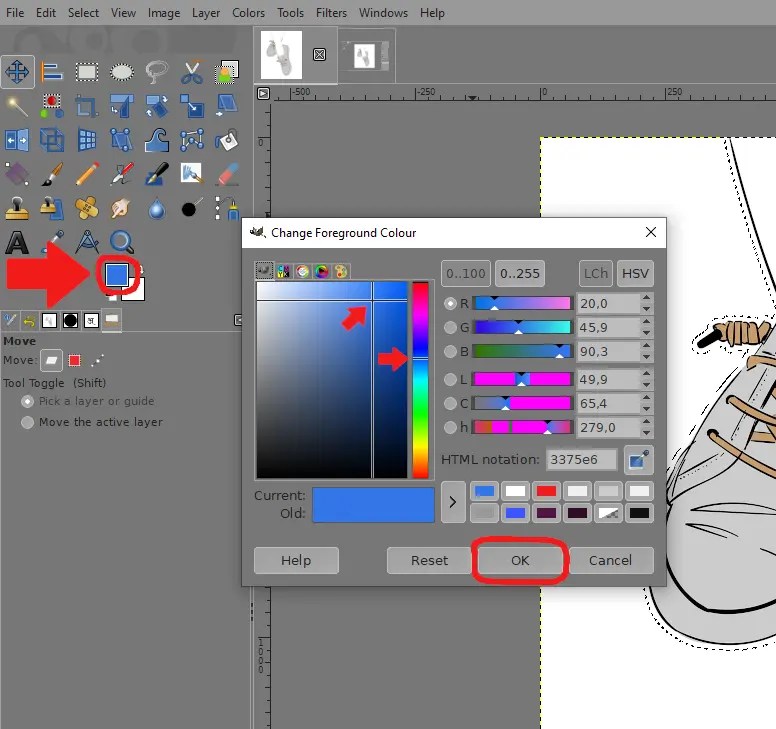Viewport: 776px width, 729px height.
Task: Activate the Scissors Select tool
Action: [x=192, y=72]
